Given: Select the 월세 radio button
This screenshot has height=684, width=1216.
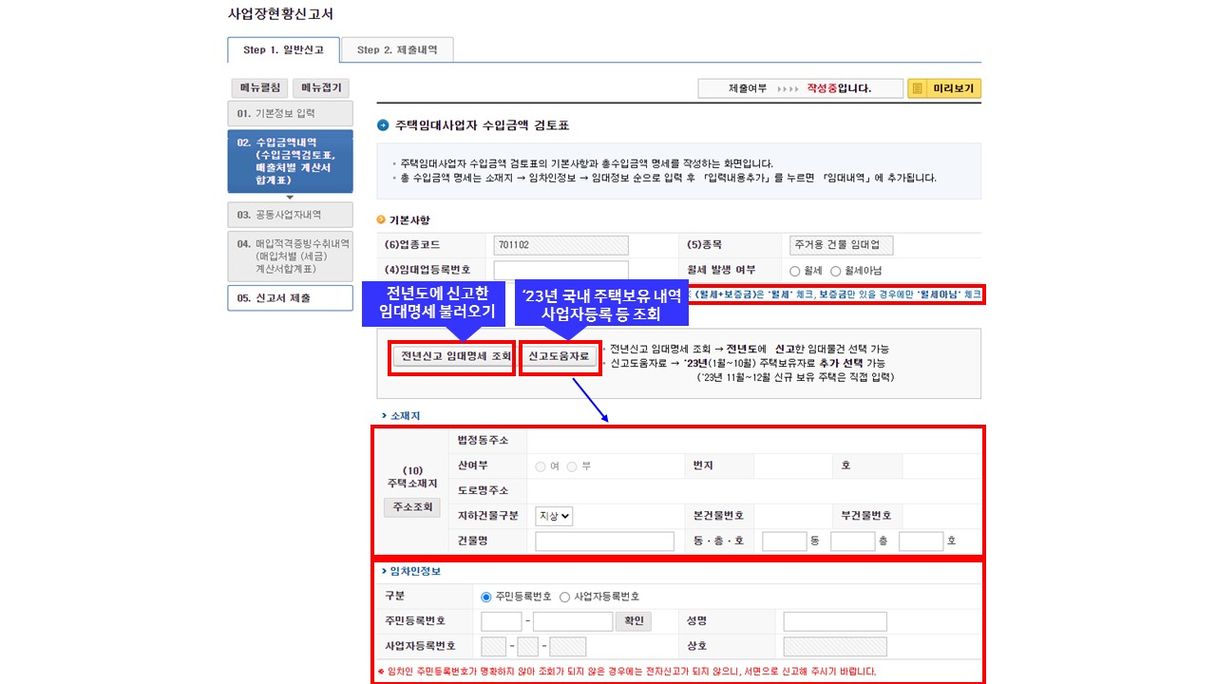Looking at the screenshot, I should coord(795,271).
